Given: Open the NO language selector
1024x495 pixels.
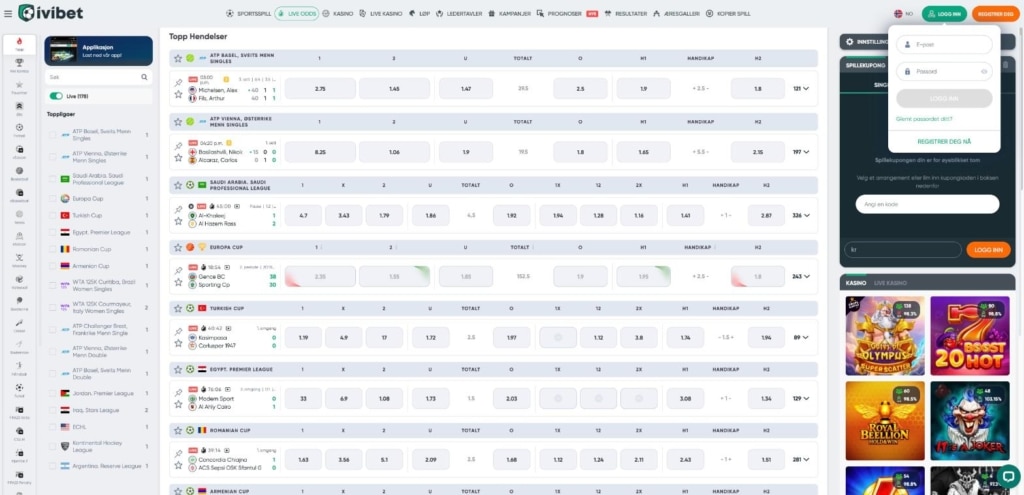Looking at the screenshot, I should coord(904,13).
